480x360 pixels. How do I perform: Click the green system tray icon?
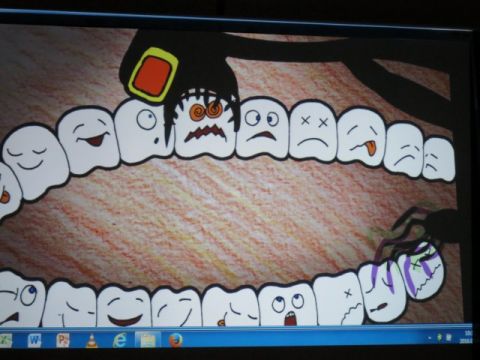coord(440,338)
